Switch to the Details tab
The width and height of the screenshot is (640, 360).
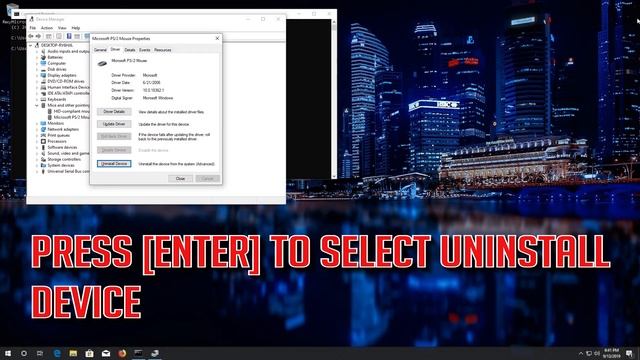[130, 50]
